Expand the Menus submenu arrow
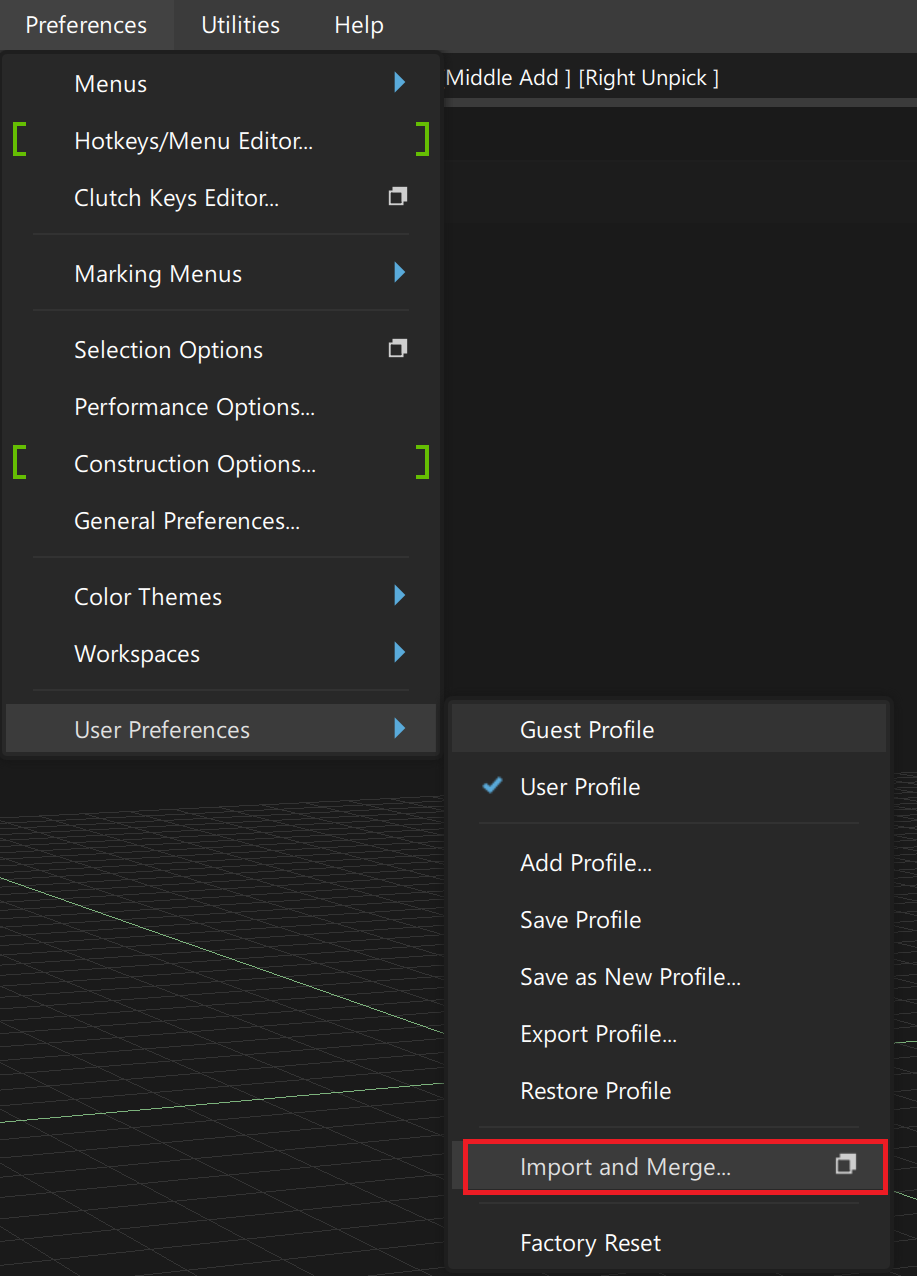The height and width of the screenshot is (1276, 917). [x=400, y=83]
